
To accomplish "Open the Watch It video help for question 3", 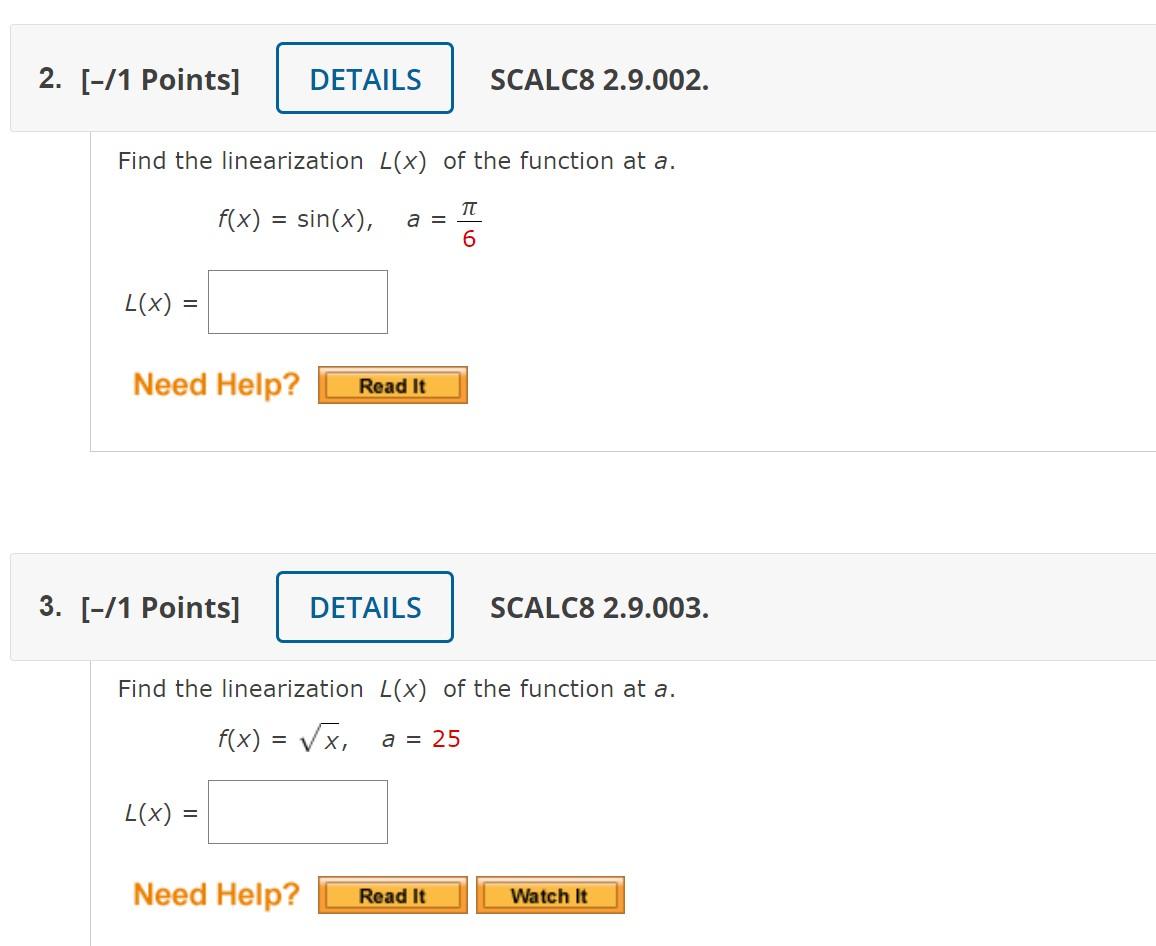I will [550, 895].
